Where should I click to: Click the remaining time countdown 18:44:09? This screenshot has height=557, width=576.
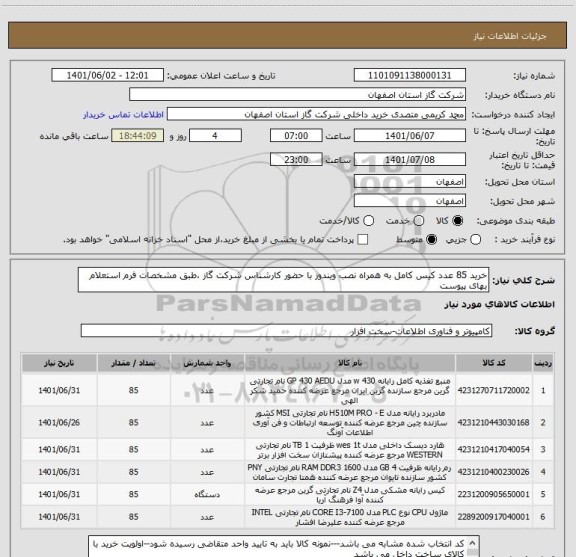click(138, 136)
